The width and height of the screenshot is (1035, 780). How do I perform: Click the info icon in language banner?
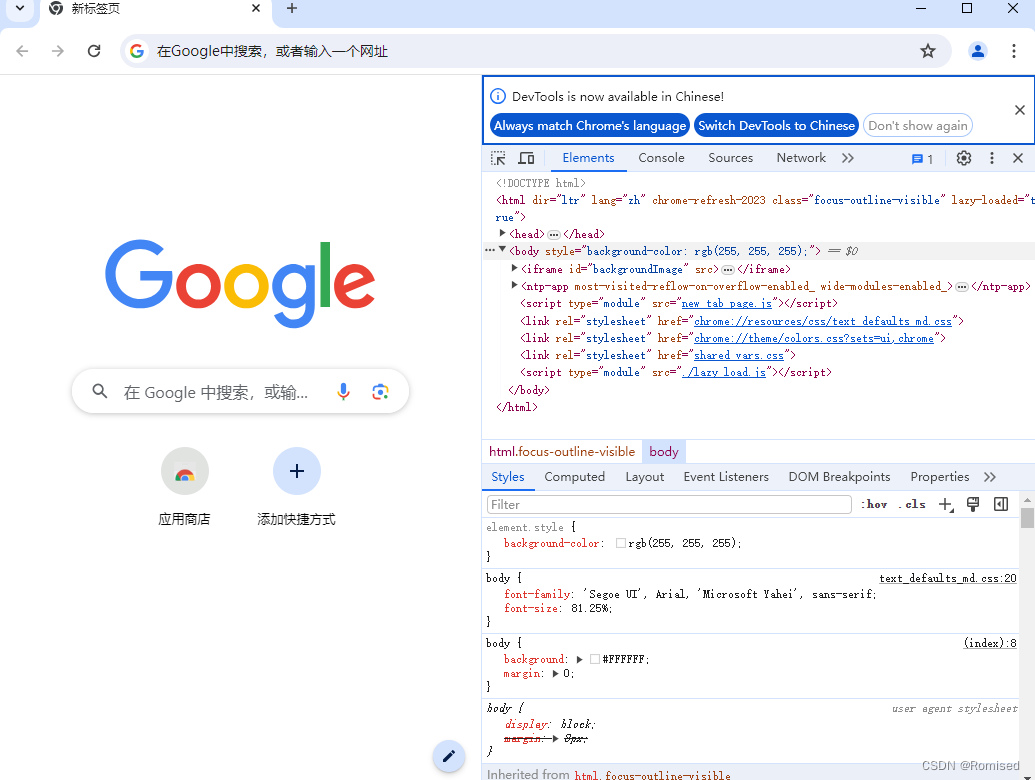click(498, 96)
